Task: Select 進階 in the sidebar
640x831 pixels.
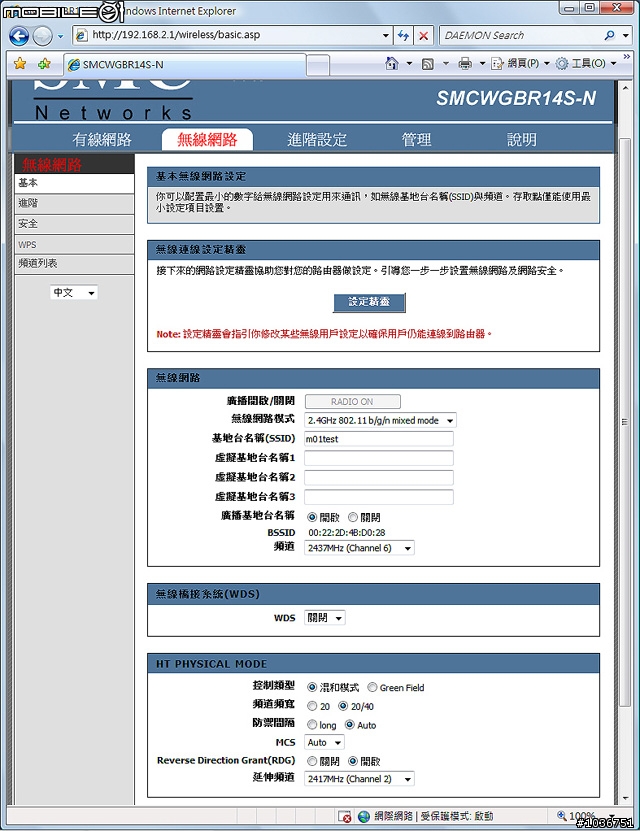Action: pyautogui.click(x=74, y=204)
